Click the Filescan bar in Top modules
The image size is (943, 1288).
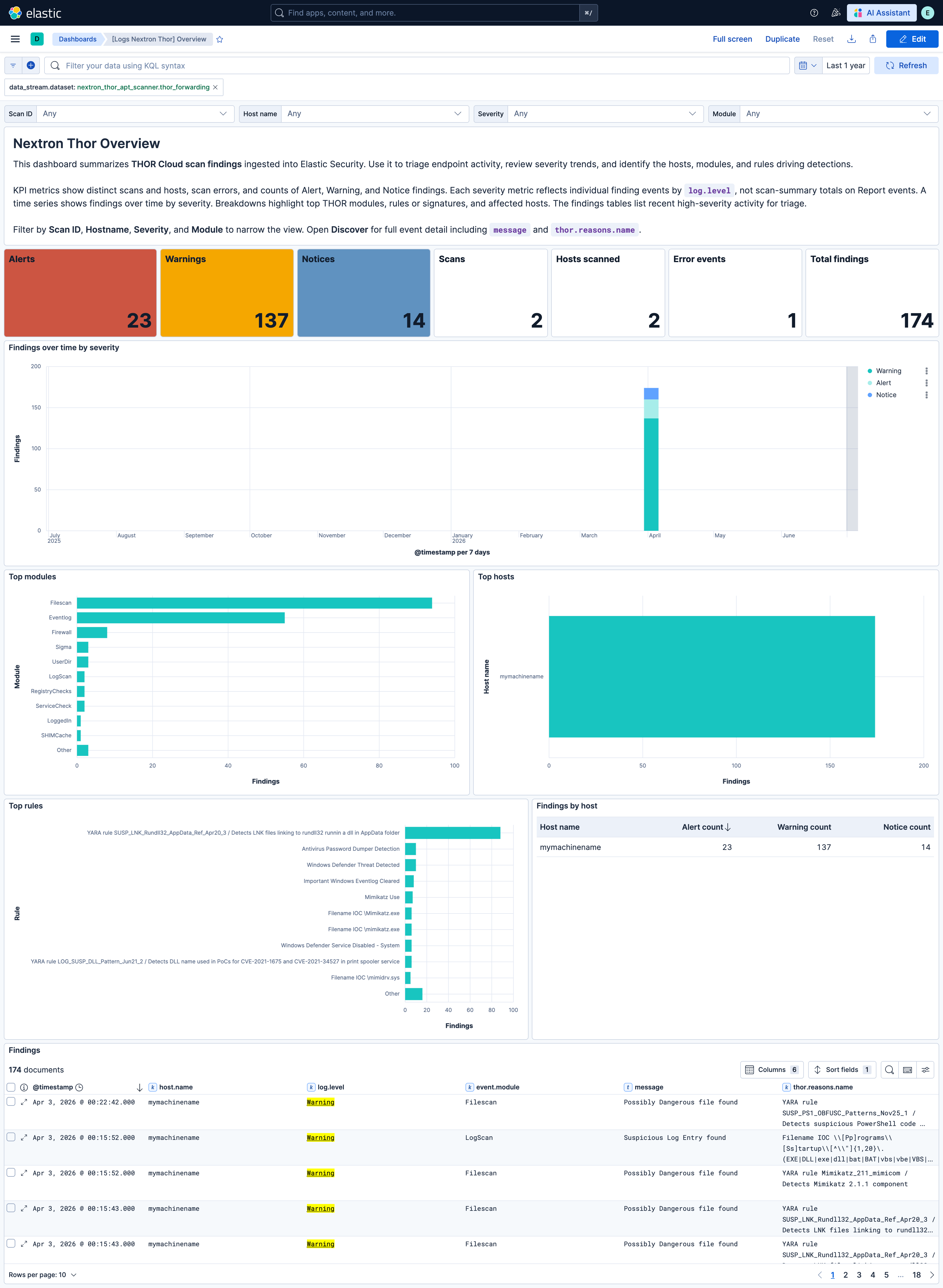[254, 603]
